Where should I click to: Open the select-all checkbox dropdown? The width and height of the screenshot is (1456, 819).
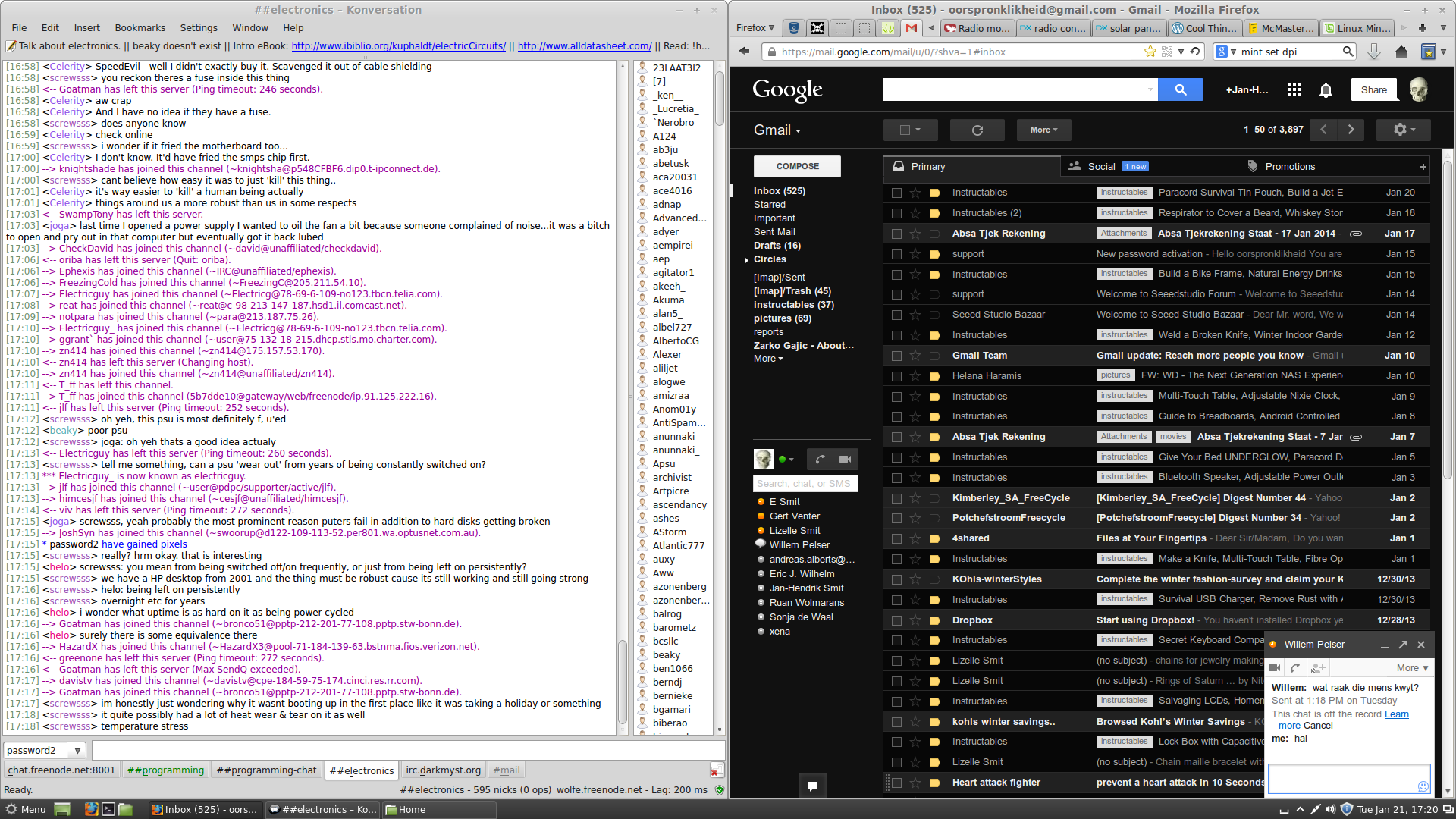coord(918,130)
